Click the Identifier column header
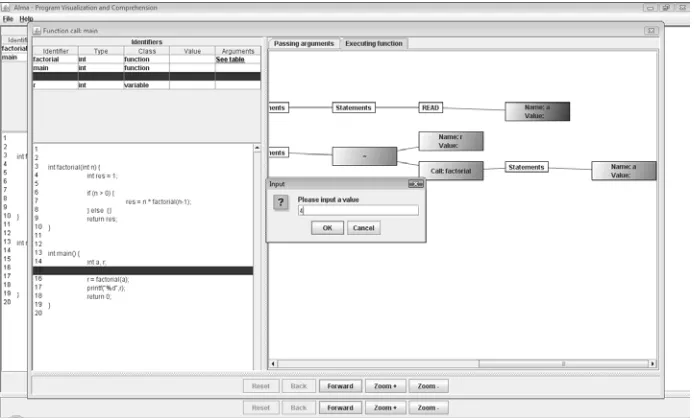 [x=56, y=51]
